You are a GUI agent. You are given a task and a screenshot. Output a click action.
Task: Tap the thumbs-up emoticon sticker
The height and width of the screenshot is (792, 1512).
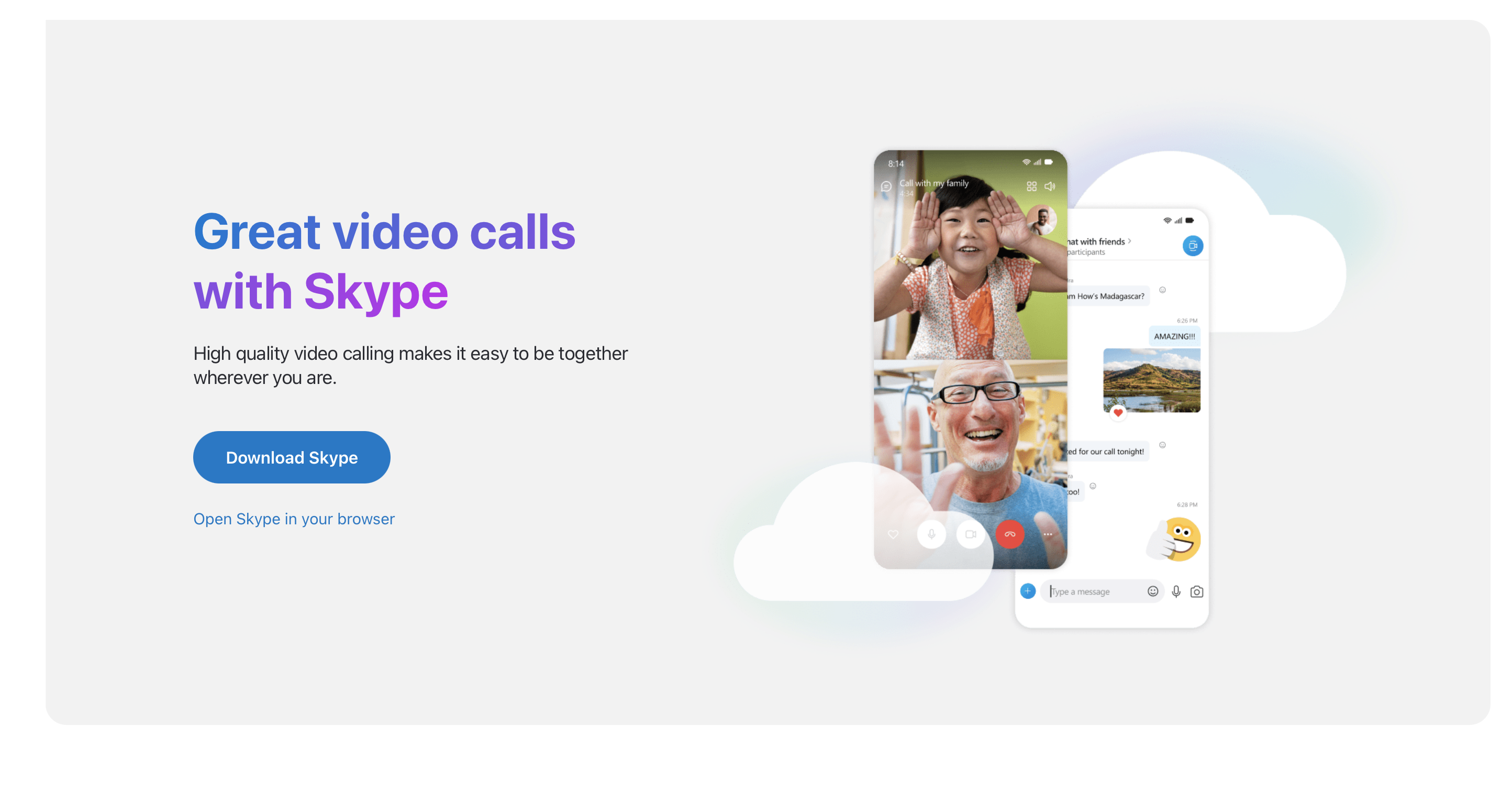coord(1174,540)
